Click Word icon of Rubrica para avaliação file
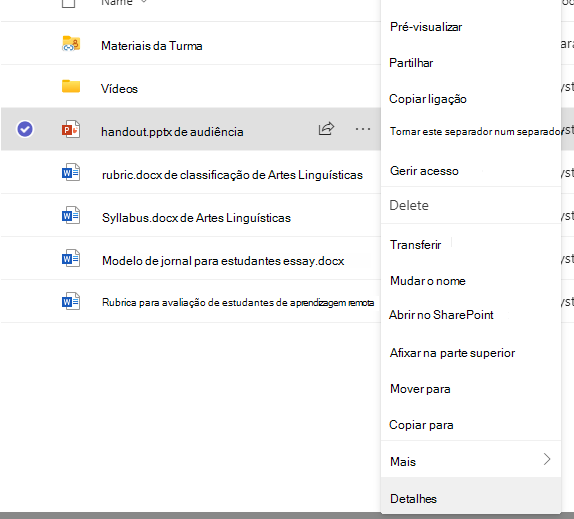574x519 pixels. (71, 301)
